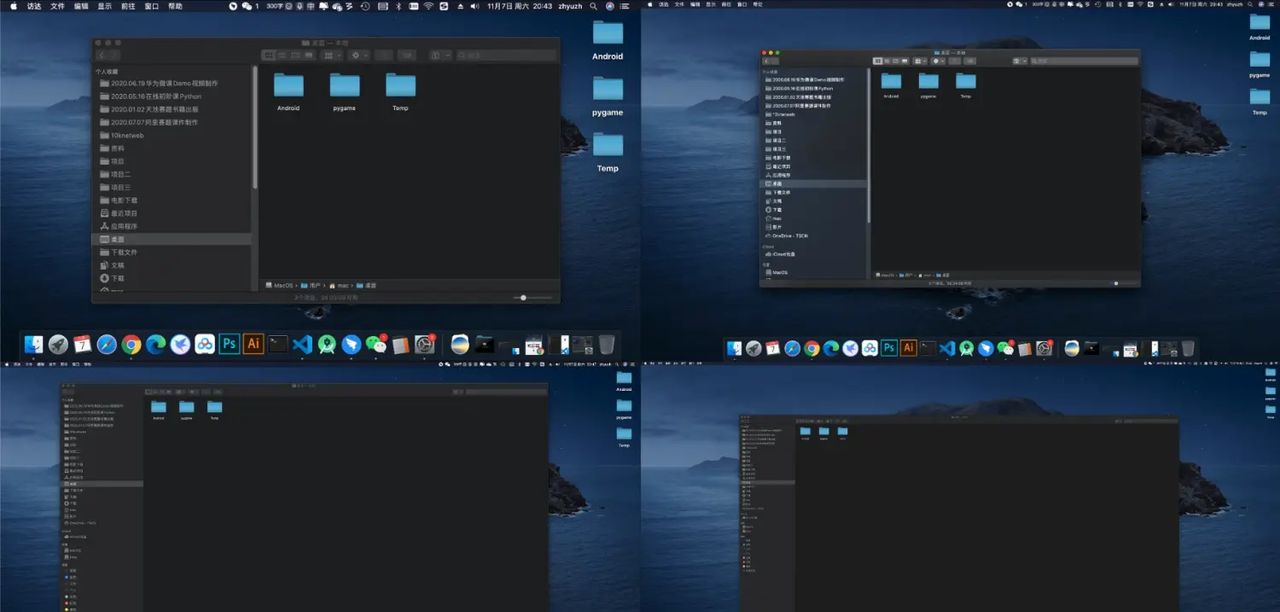Open WeChat from the top-left panel's Dock
This screenshot has height=612, width=1280.
pyautogui.click(x=376, y=344)
